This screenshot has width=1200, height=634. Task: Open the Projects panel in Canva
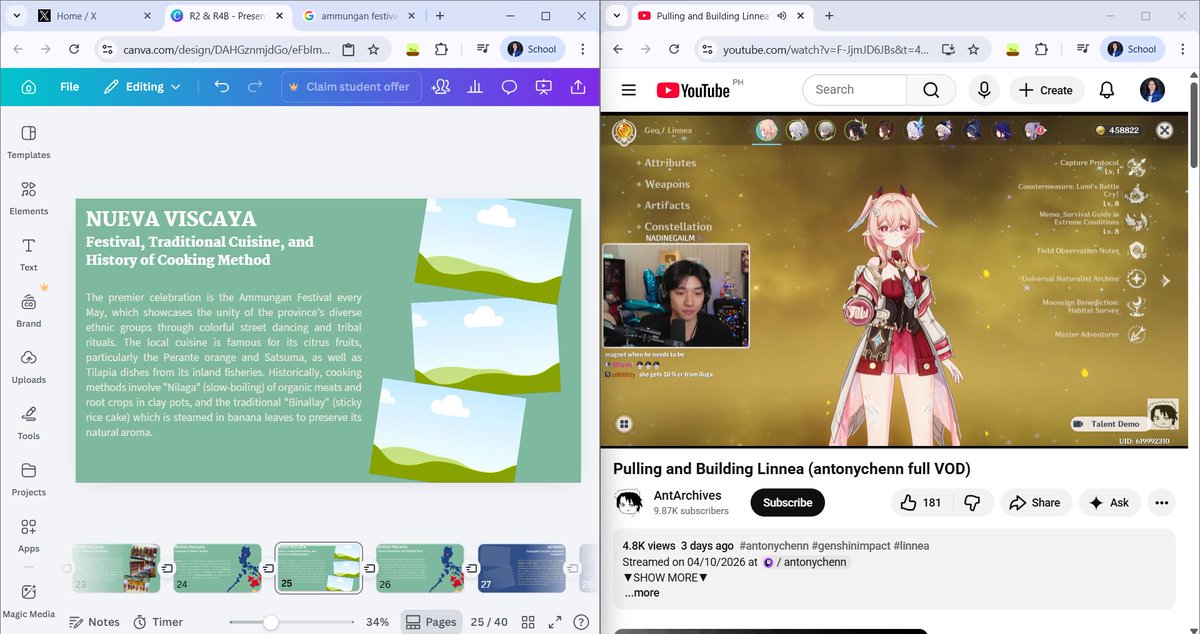point(28,478)
